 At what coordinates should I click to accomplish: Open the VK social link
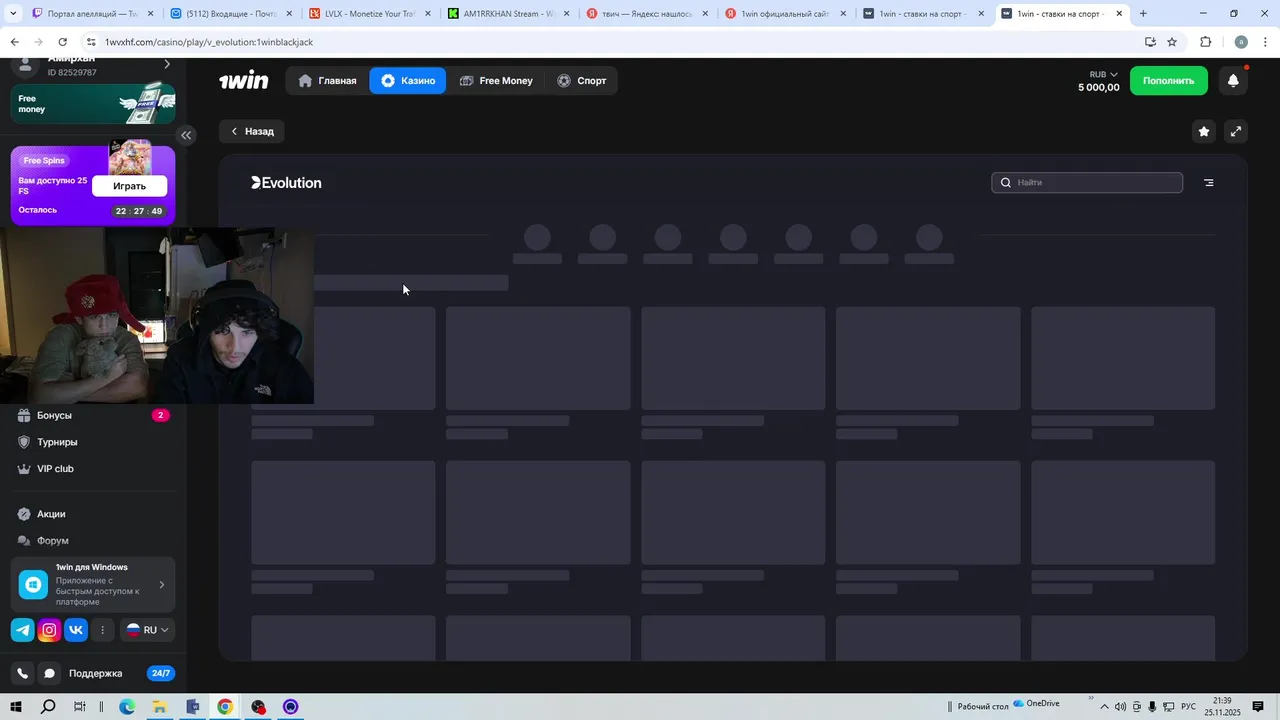pyautogui.click(x=76, y=630)
